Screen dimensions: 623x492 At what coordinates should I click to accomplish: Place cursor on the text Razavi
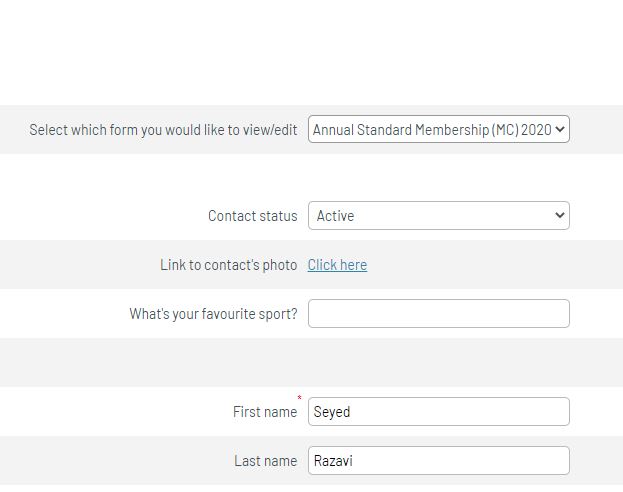pos(333,461)
